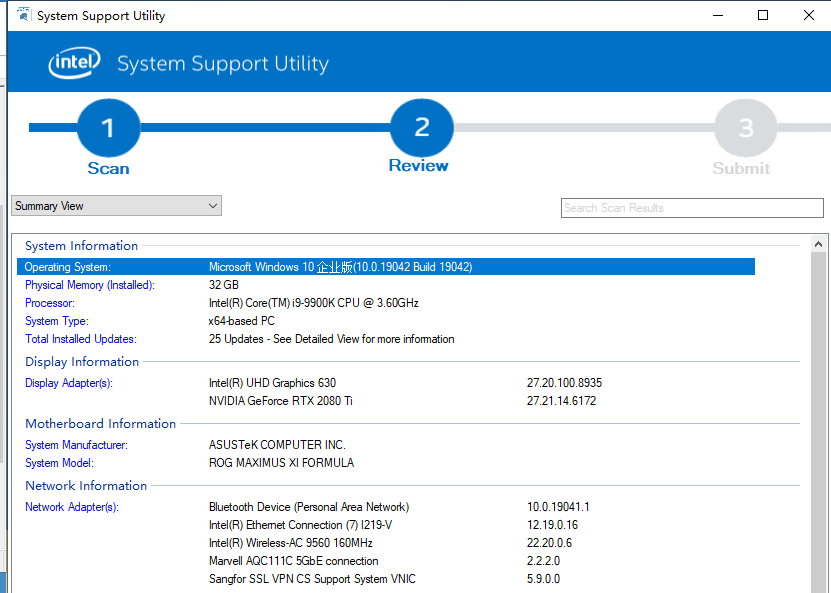Image resolution: width=831 pixels, height=593 pixels.
Task: Select the Scan step circle numbered 1
Action: click(x=108, y=128)
